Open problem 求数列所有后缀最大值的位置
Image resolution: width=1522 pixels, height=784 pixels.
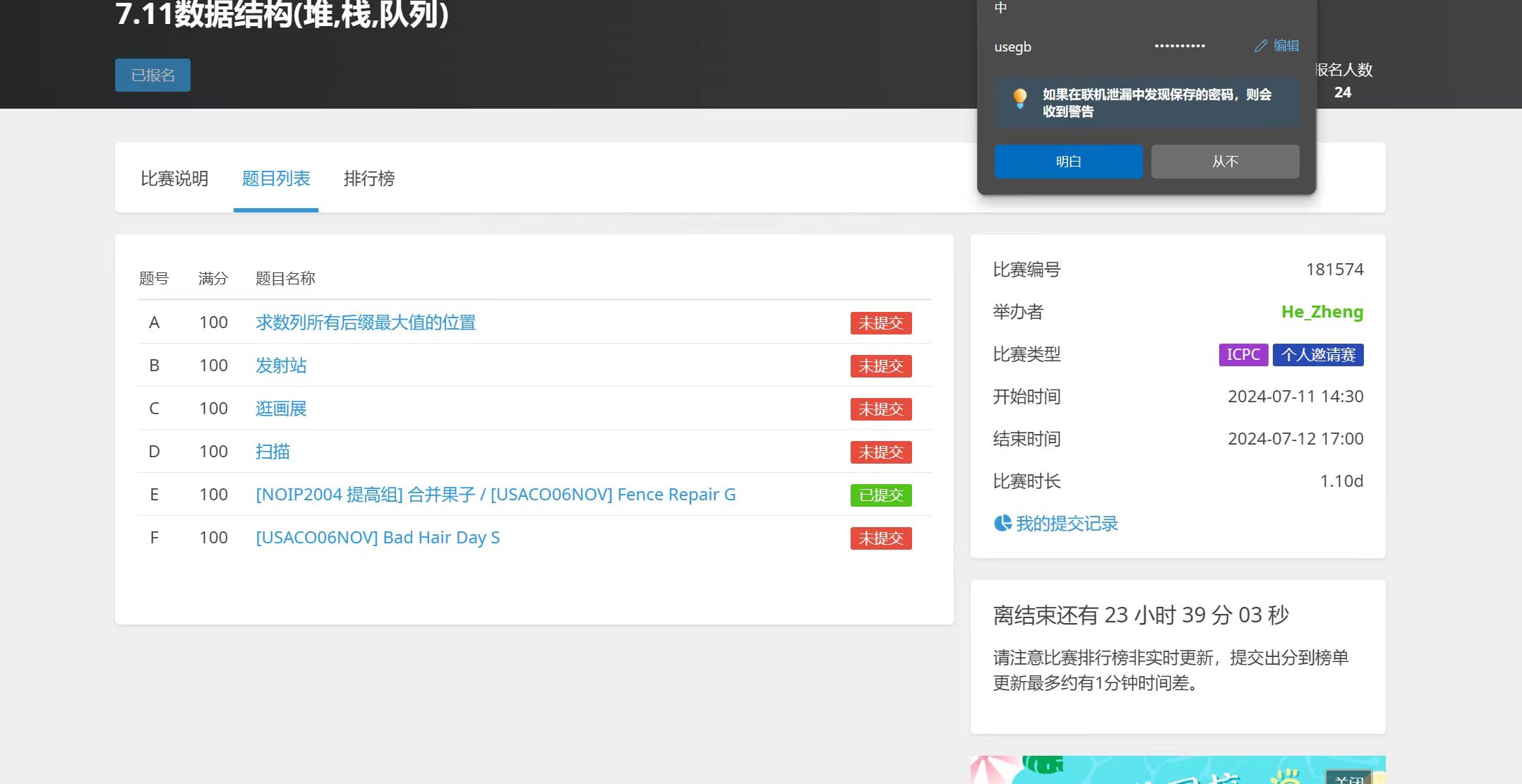(366, 322)
